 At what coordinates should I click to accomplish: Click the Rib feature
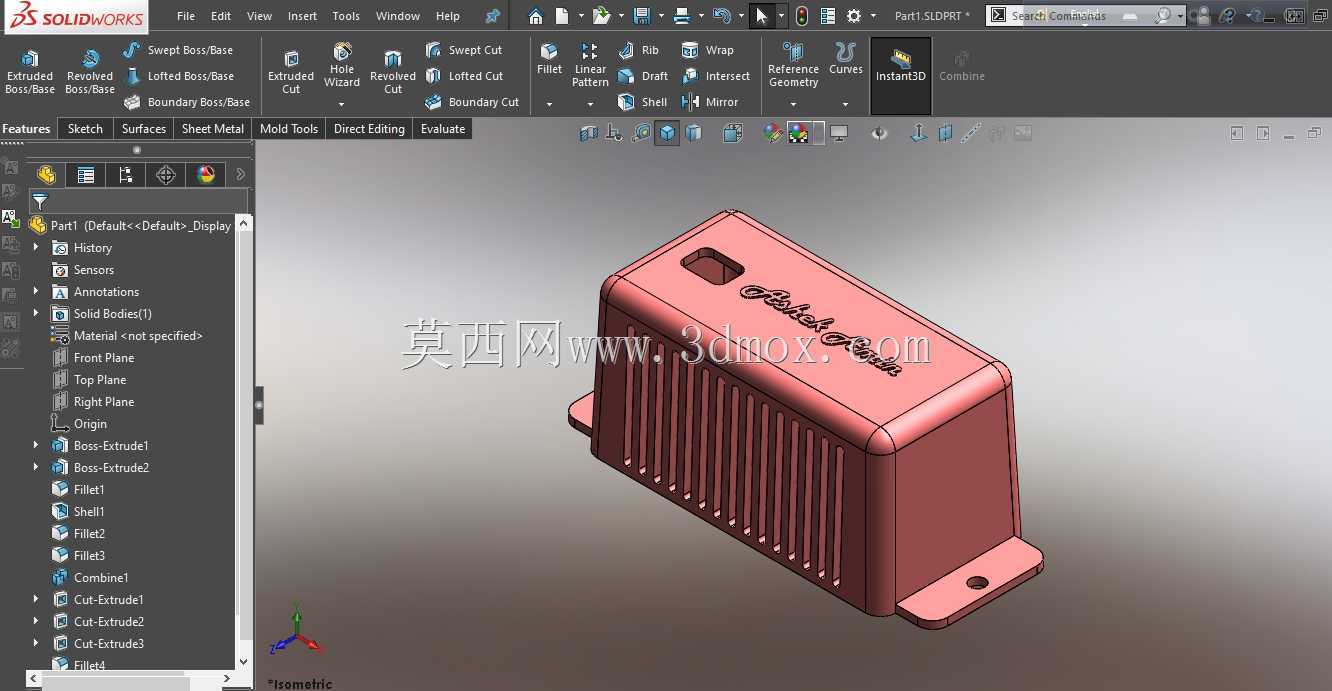click(639, 50)
